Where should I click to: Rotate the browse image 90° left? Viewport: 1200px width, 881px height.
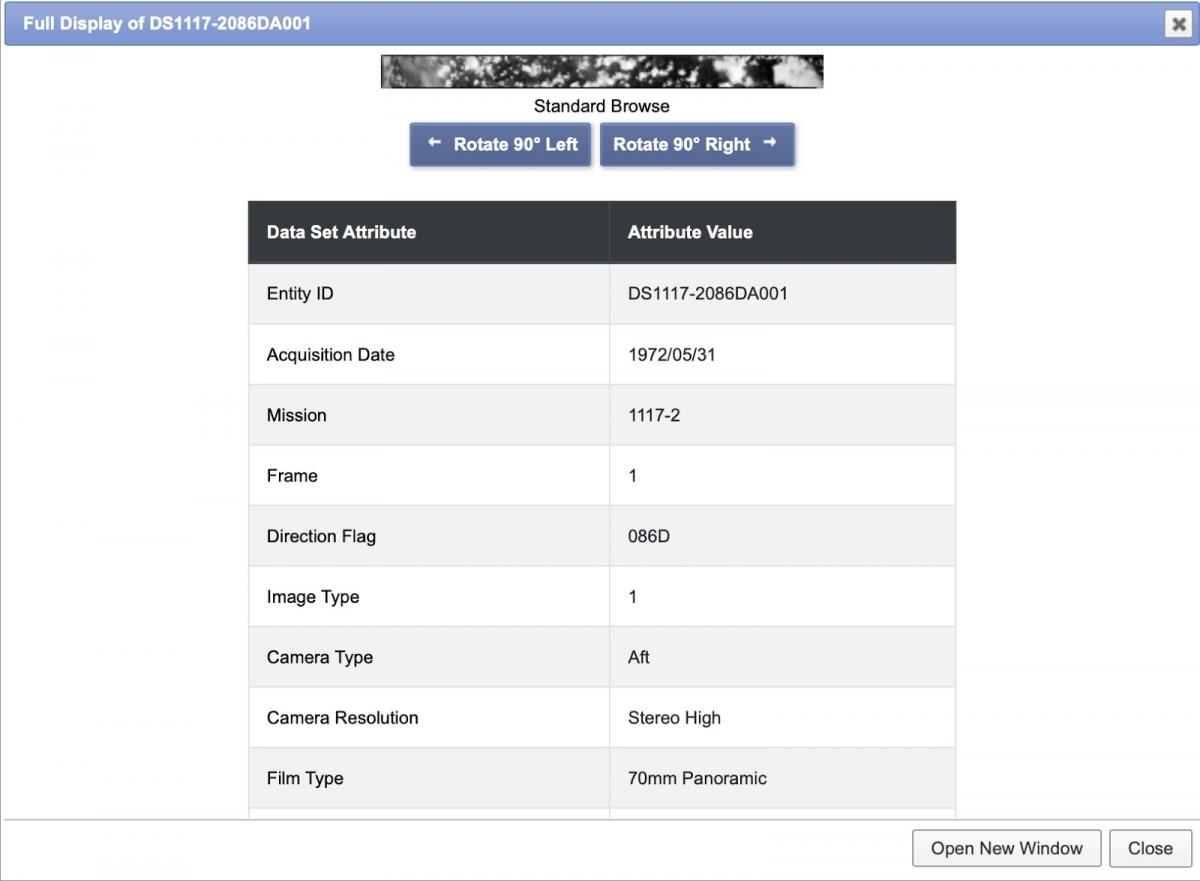click(x=500, y=145)
